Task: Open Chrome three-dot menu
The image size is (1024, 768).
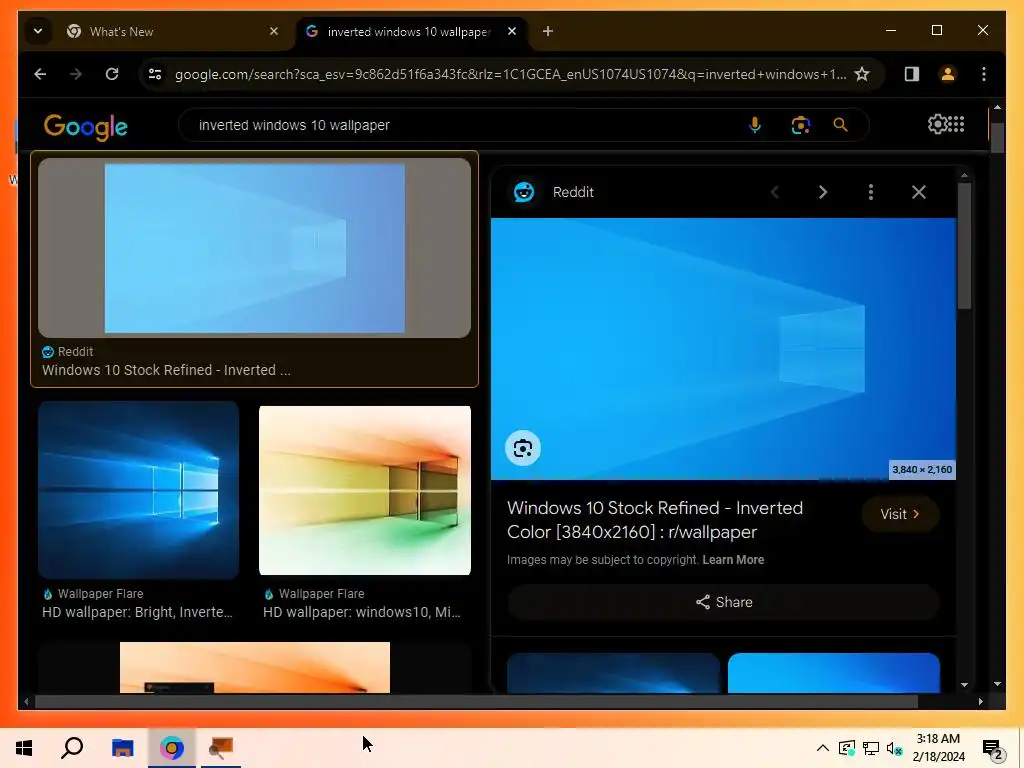Action: click(984, 74)
